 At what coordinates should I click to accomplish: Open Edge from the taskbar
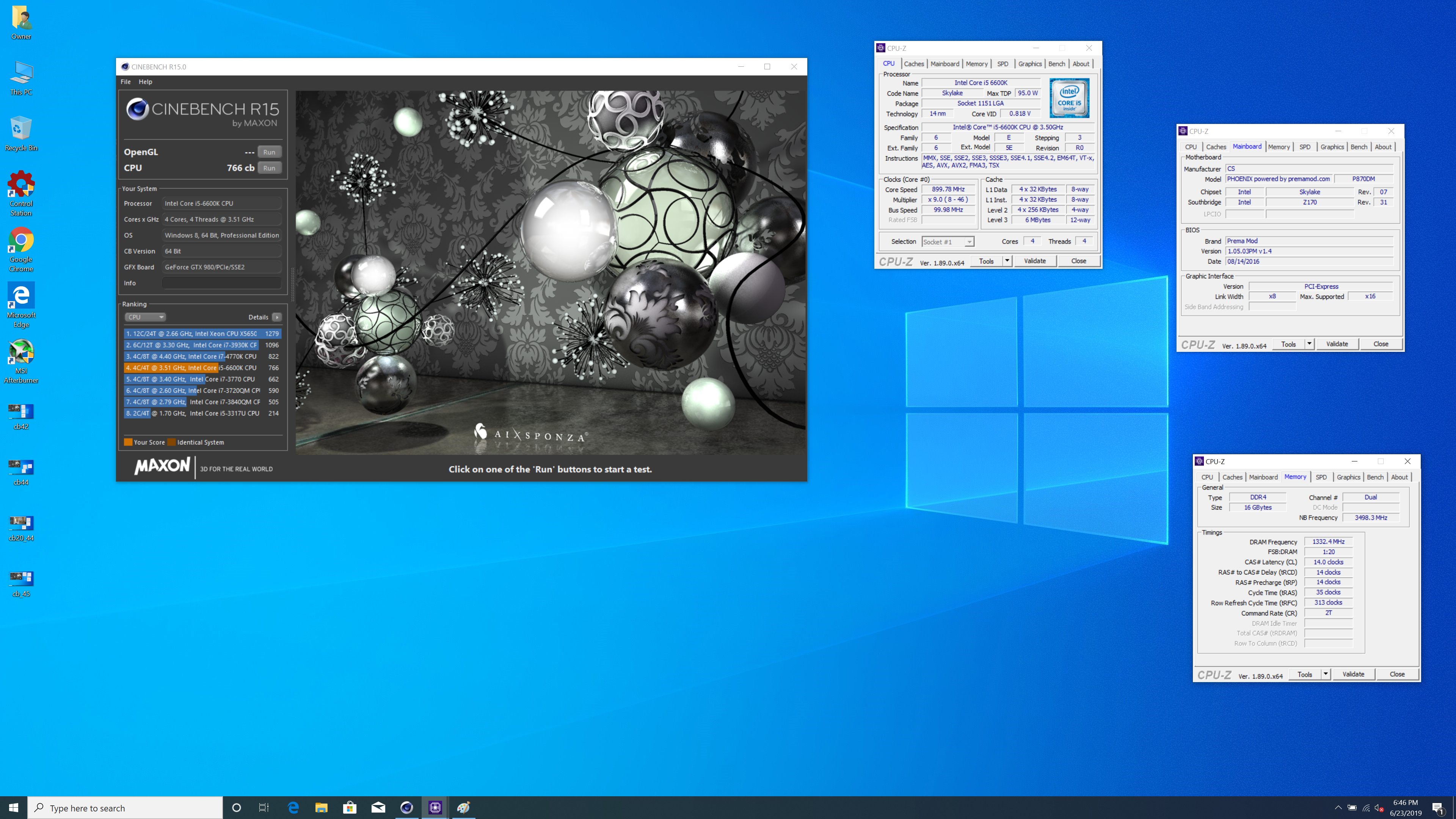coord(293,808)
